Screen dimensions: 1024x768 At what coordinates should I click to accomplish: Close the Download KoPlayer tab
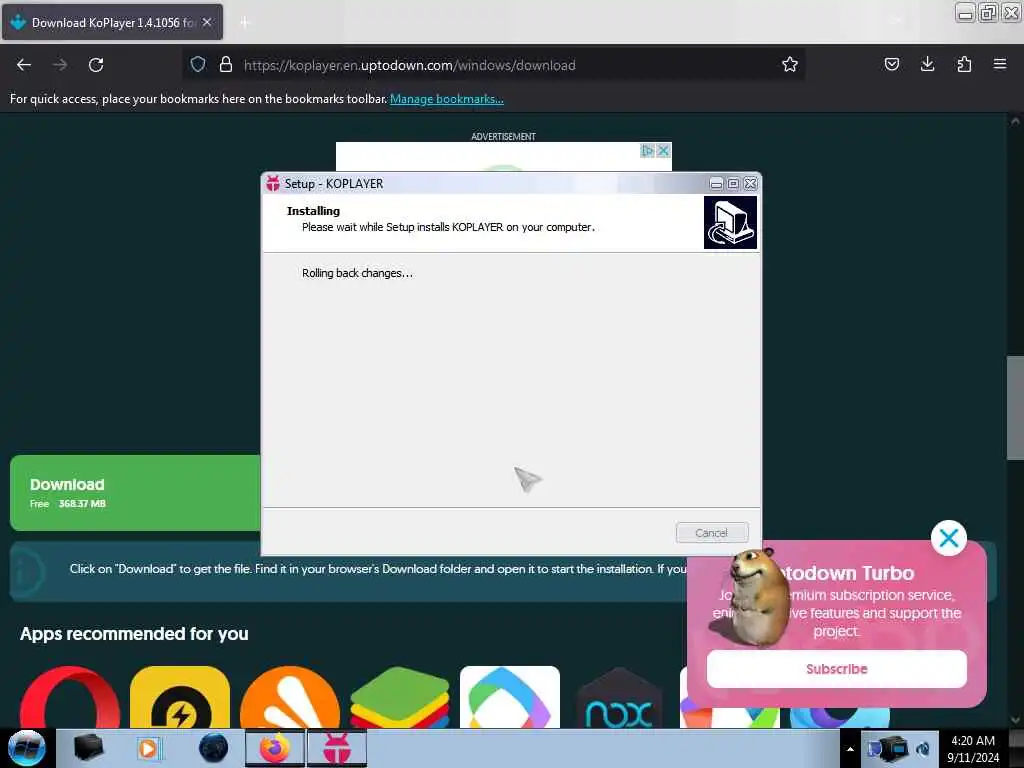coord(207,22)
